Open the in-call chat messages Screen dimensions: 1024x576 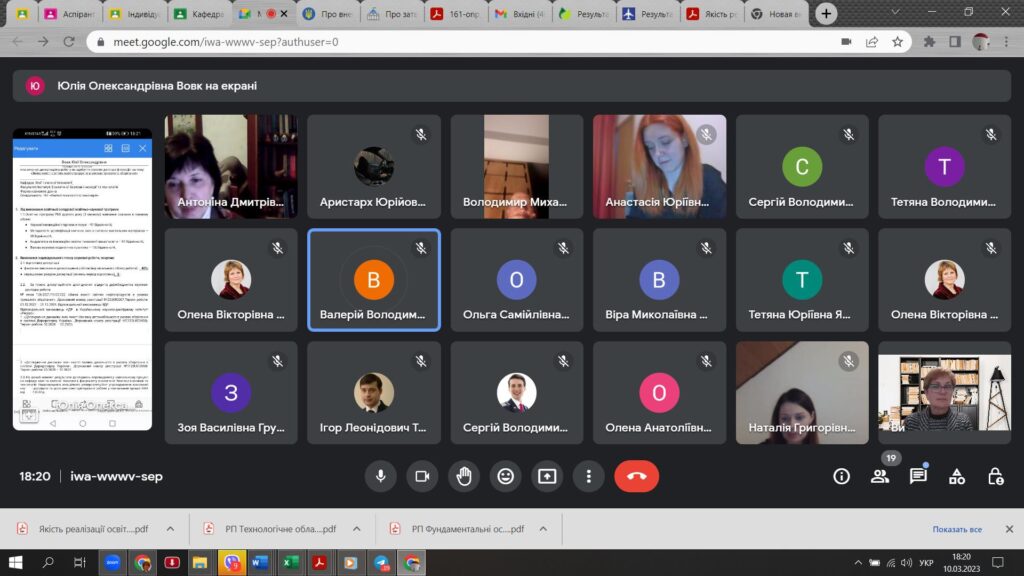(918, 476)
